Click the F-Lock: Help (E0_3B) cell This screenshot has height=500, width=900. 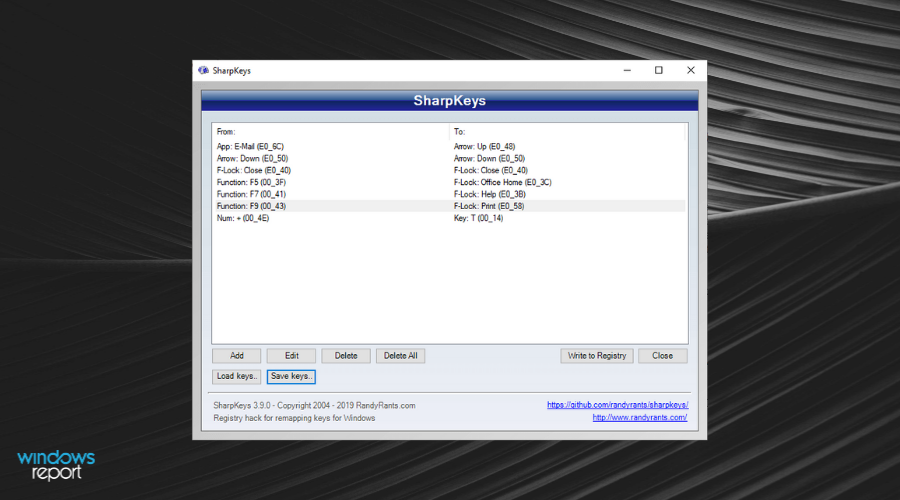coord(490,195)
